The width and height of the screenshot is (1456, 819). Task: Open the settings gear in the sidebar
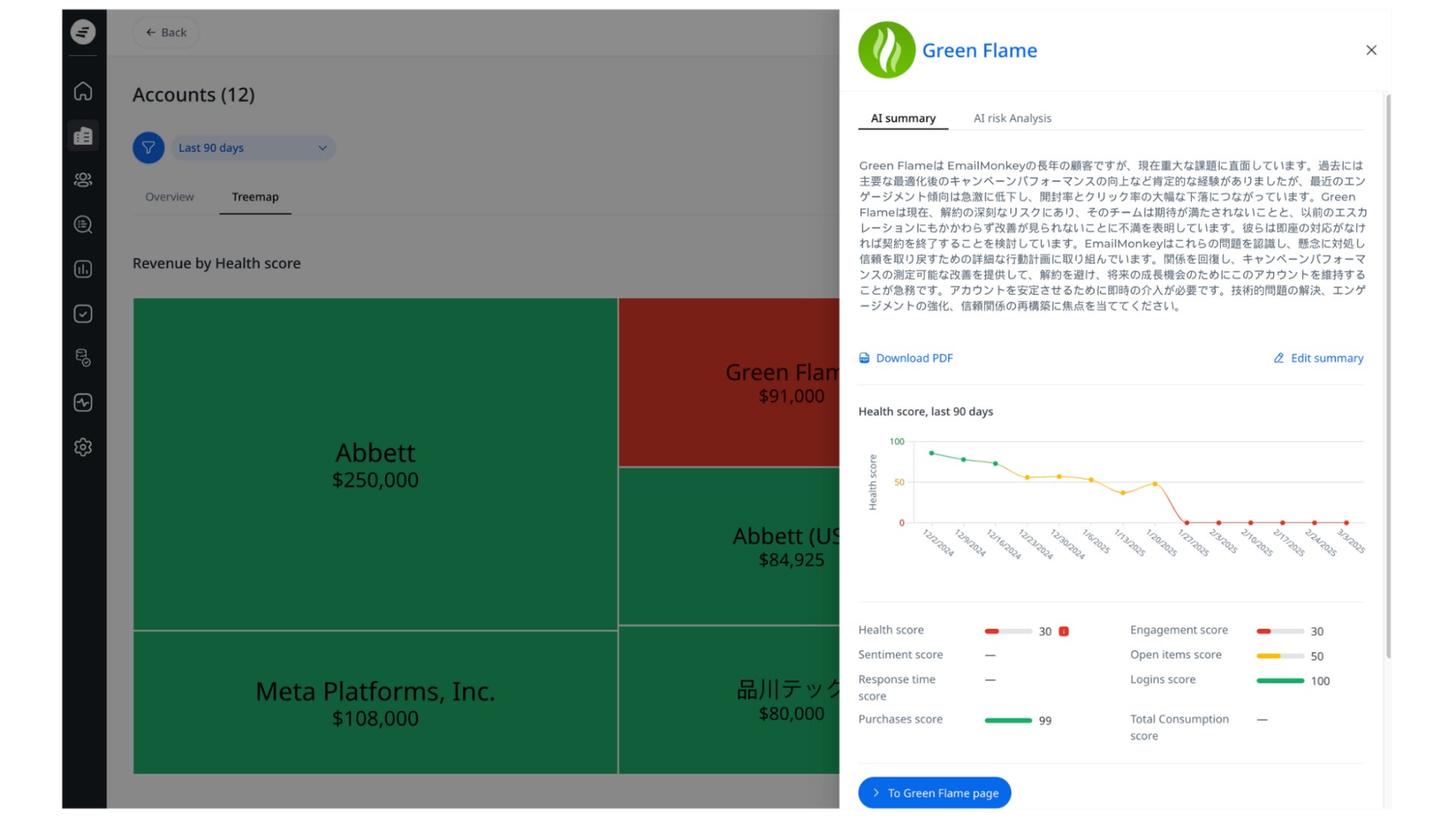tap(83, 447)
